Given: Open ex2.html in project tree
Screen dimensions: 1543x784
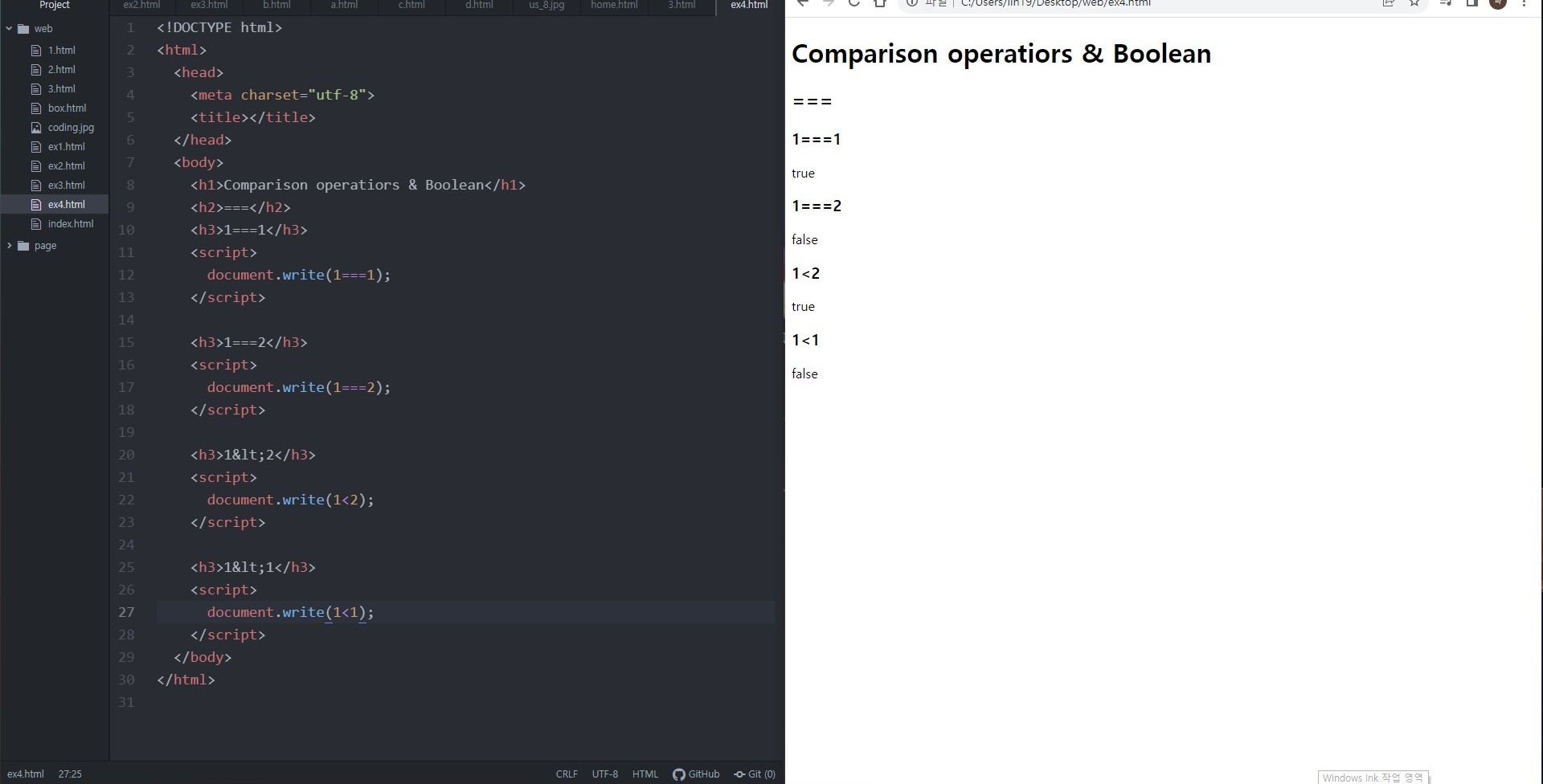Looking at the screenshot, I should click(x=66, y=165).
